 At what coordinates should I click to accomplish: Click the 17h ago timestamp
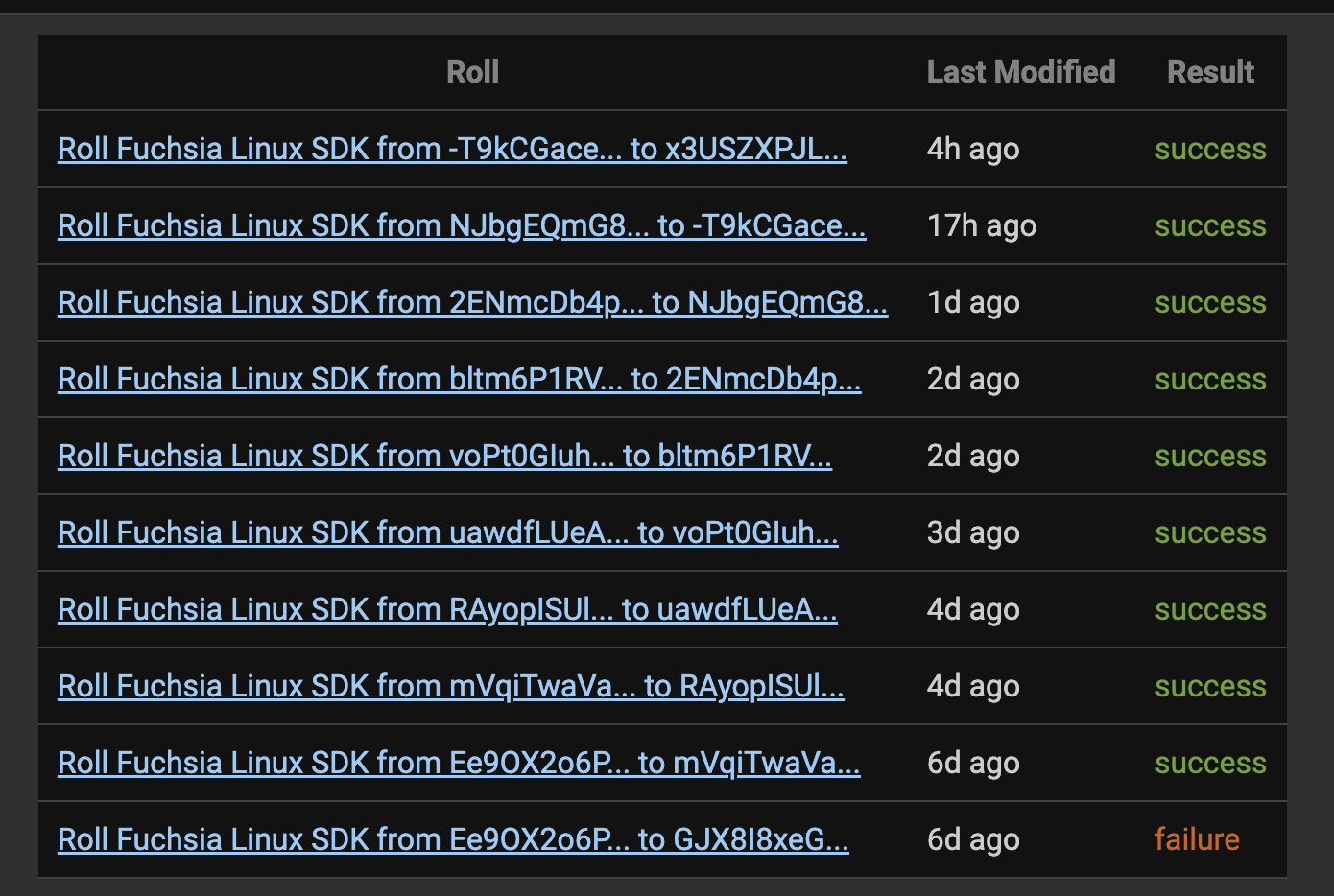981,226
